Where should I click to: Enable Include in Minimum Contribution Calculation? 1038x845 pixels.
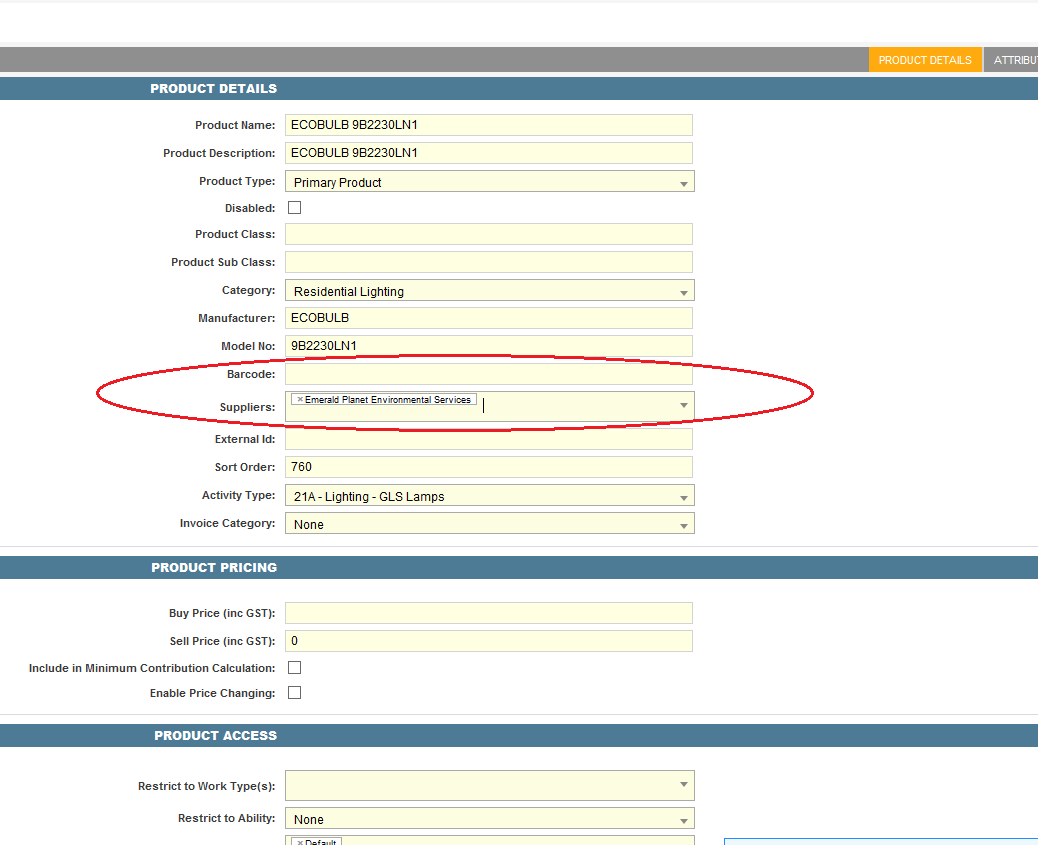click(x=294, y=668)
